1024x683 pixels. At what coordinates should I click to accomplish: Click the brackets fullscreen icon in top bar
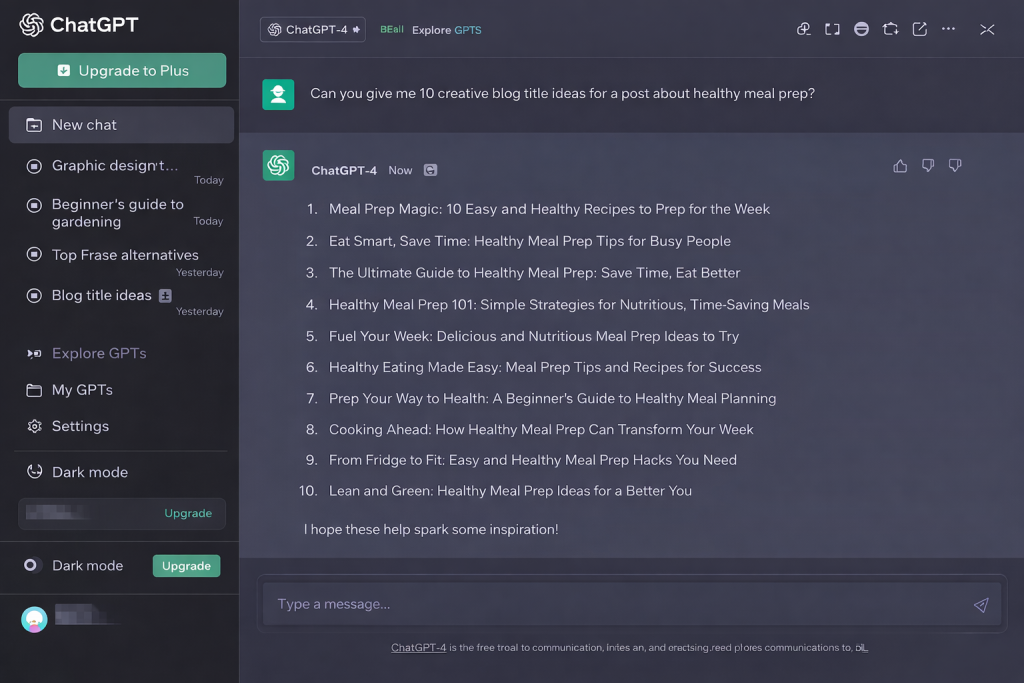832,29
